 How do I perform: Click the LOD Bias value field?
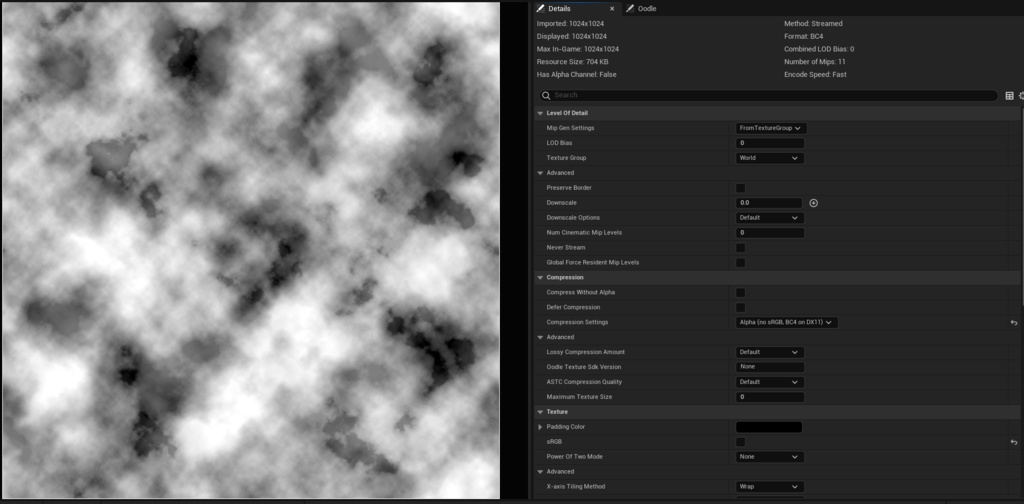(x=770, y=143)
